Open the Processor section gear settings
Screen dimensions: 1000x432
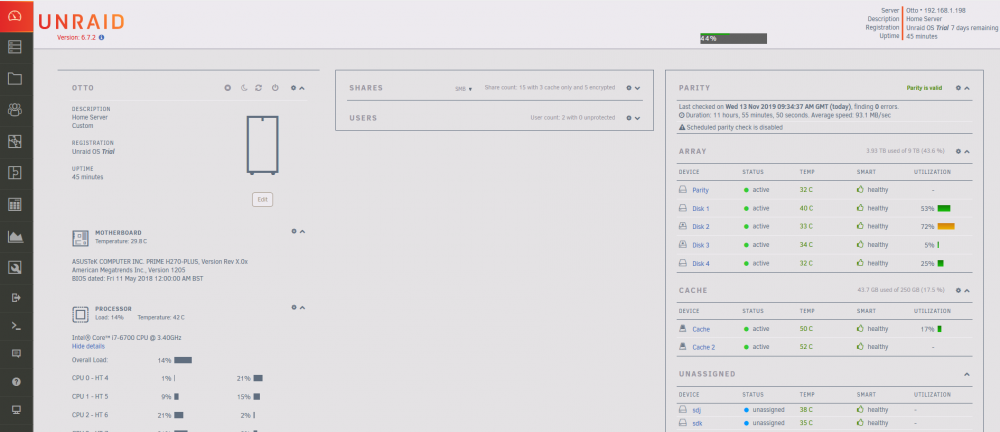(294, 307)
